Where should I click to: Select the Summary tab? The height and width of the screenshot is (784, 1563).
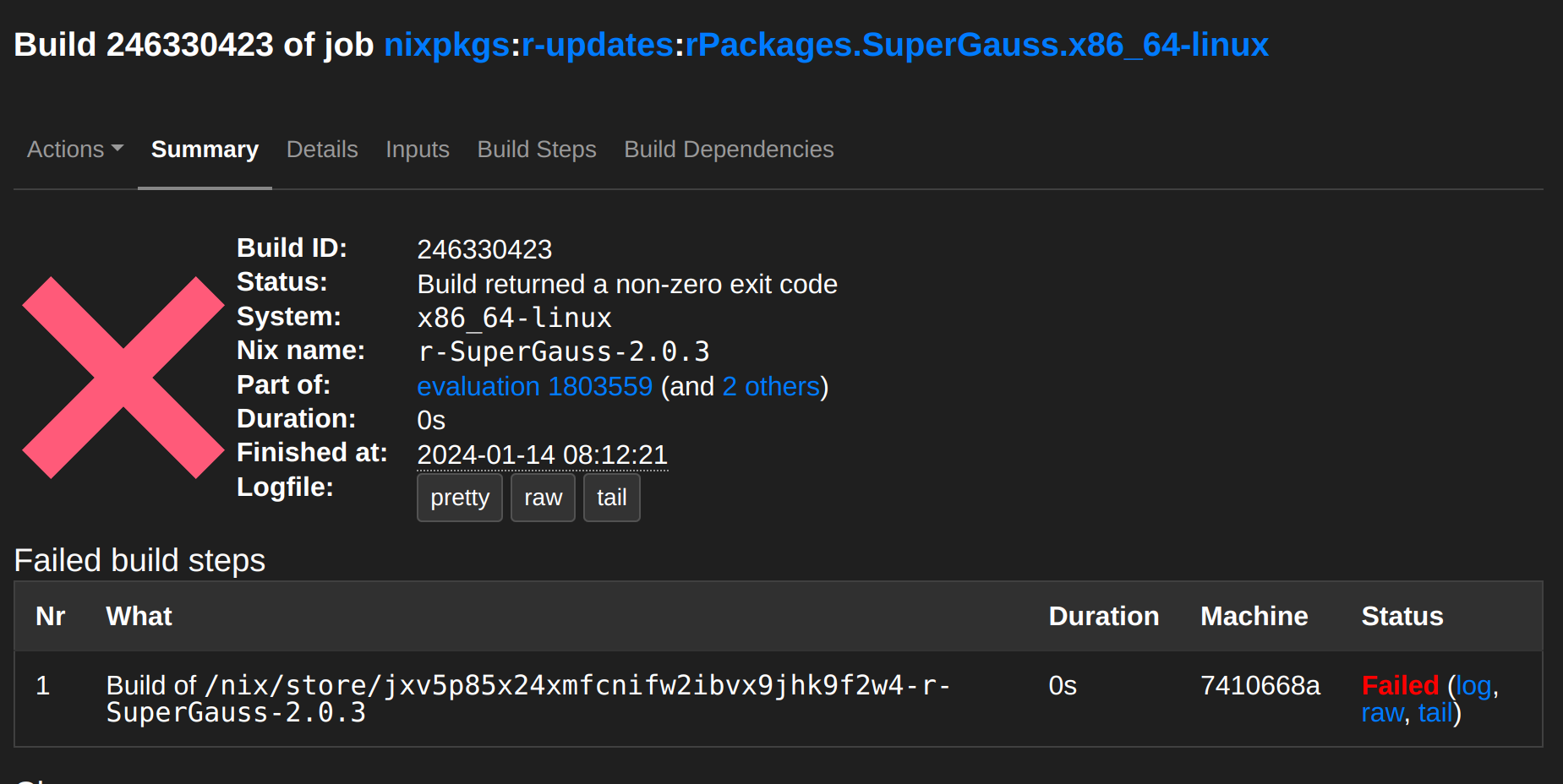click(x=205, y=150)
